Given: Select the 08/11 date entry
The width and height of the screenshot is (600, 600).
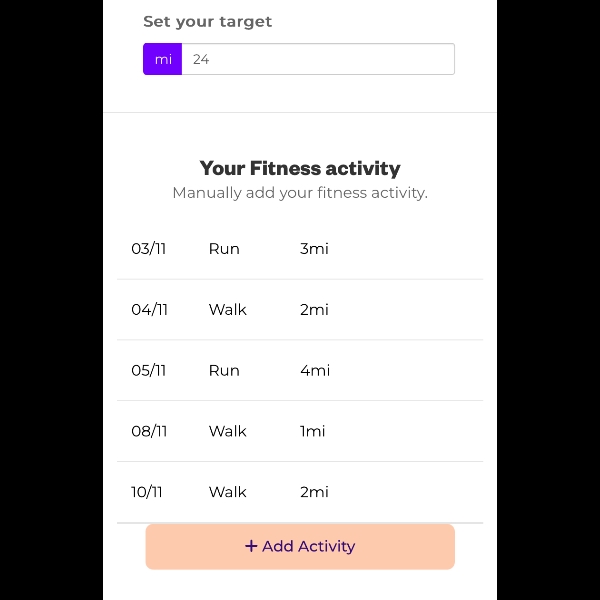Looking at the screenshot, I should (149, 432).
